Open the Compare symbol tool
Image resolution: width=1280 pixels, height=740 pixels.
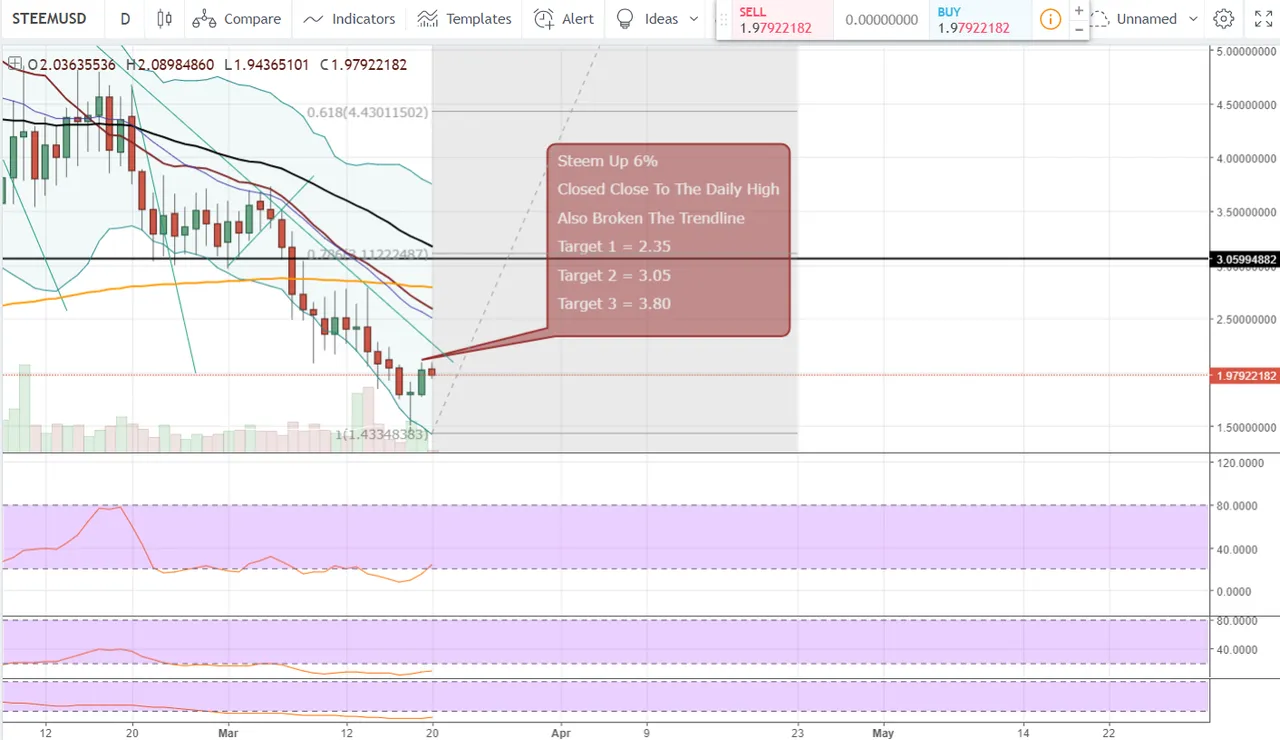(x=237, y=18)
